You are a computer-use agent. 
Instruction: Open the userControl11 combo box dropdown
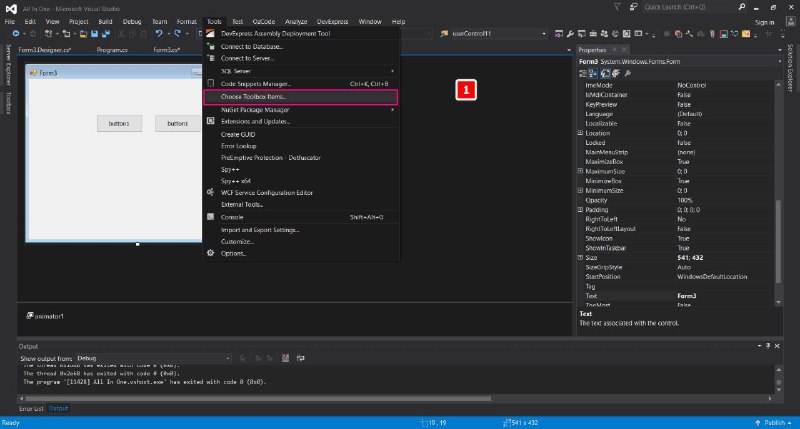pyautogui.click(x=543, y=34)
